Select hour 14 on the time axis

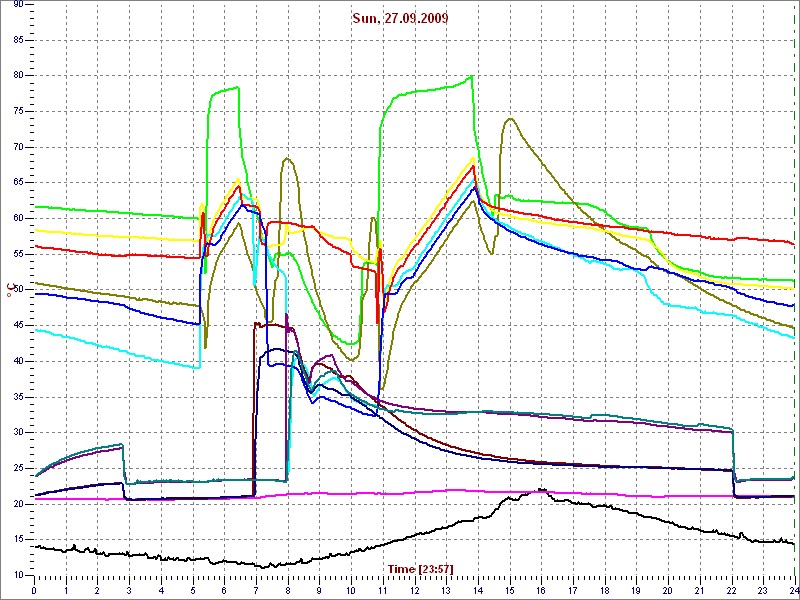478,589
